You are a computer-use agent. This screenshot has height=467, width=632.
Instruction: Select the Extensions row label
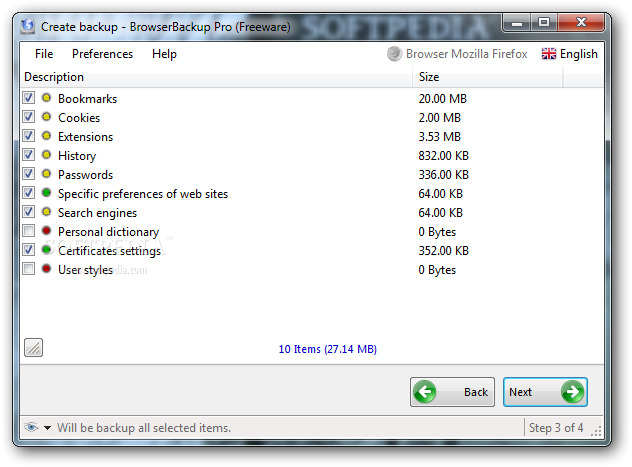coord(85,137)
